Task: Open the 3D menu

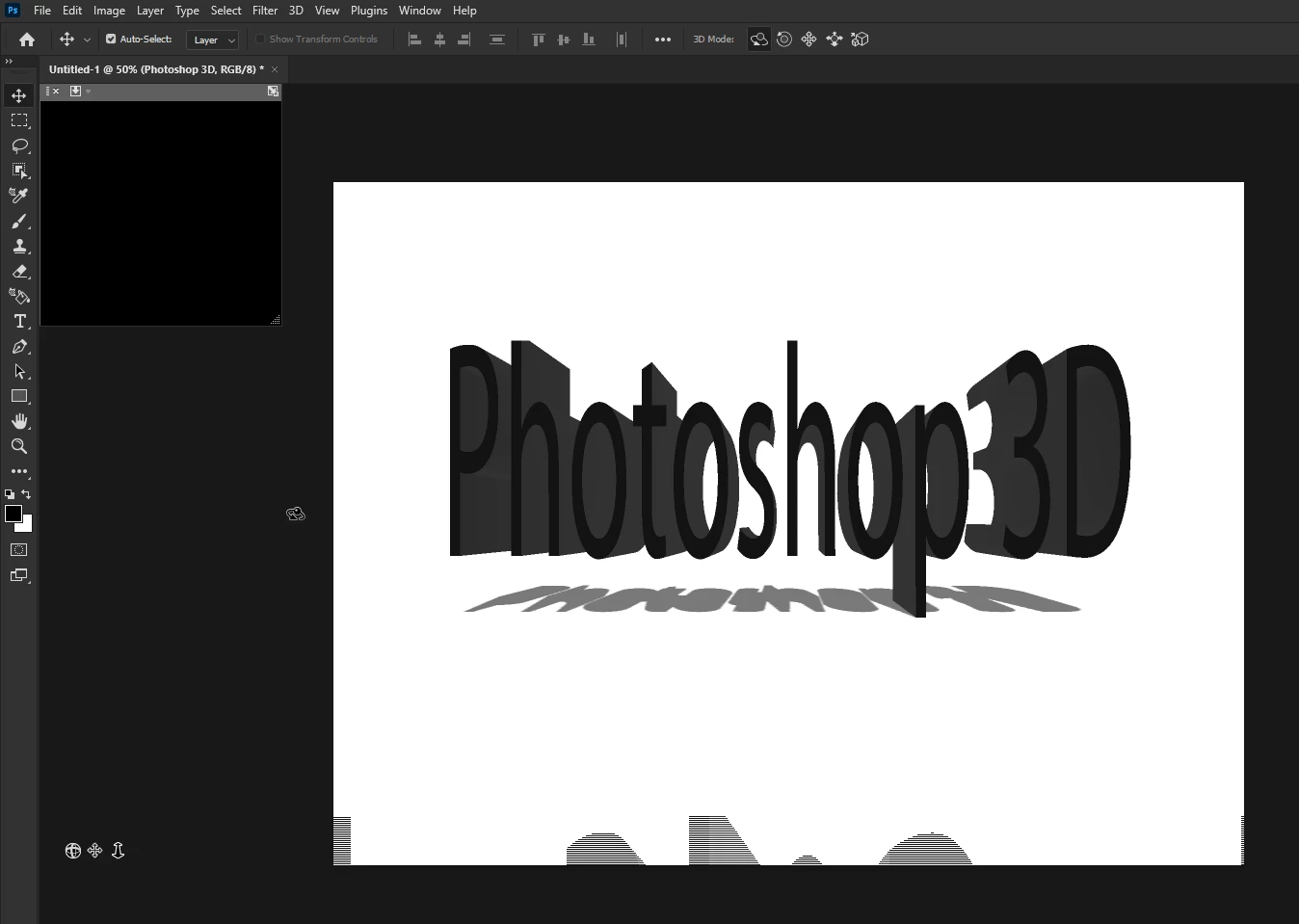Action: pyautogui.click(x=296, y=11)
